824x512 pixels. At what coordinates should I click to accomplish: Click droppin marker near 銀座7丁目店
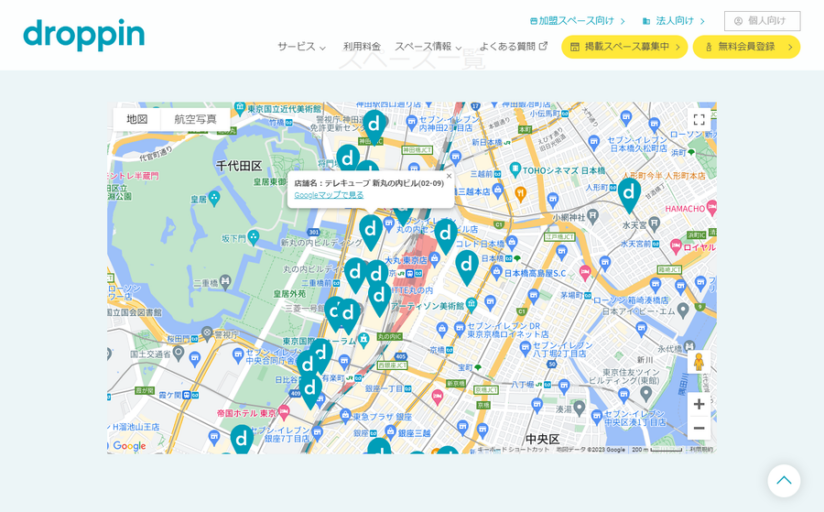click(242, 439)
